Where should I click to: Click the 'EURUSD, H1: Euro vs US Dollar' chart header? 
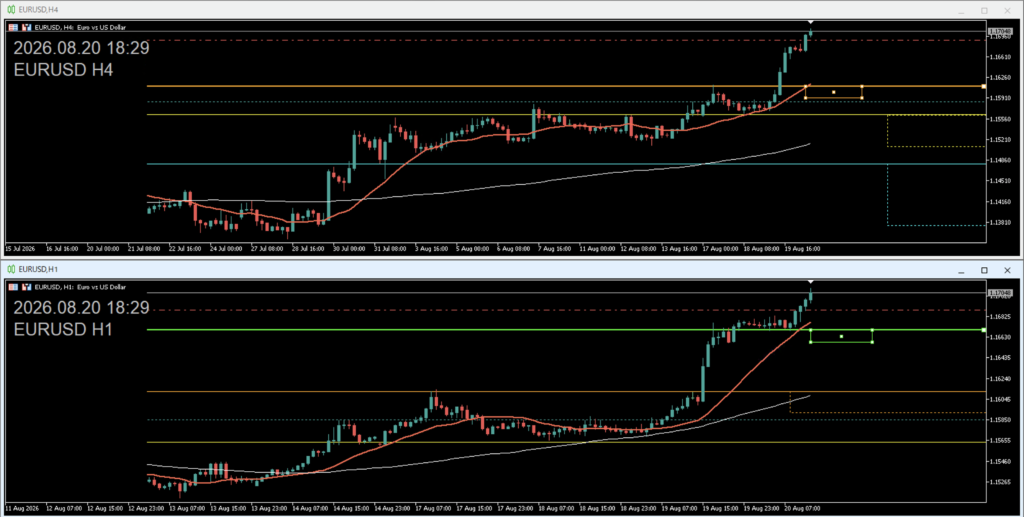(x=80, y=287)
